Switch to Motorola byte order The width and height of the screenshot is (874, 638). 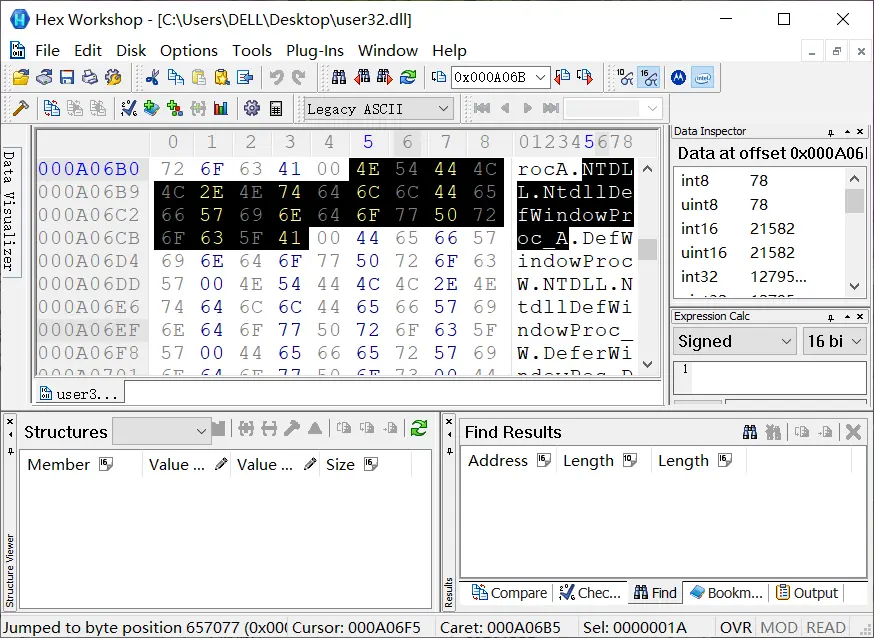coord(678,77)
